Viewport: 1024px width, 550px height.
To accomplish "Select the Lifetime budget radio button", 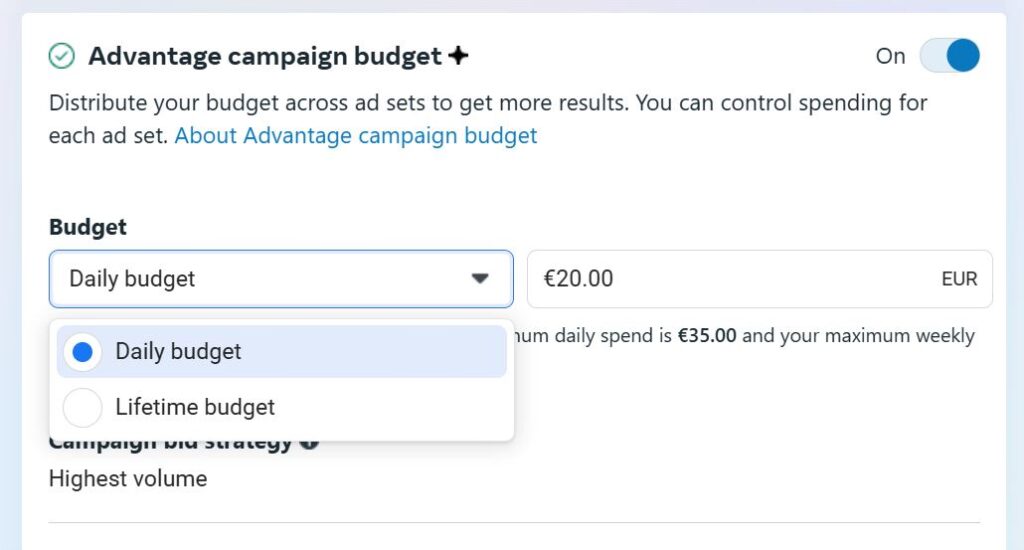I will (x=82, y=408).
